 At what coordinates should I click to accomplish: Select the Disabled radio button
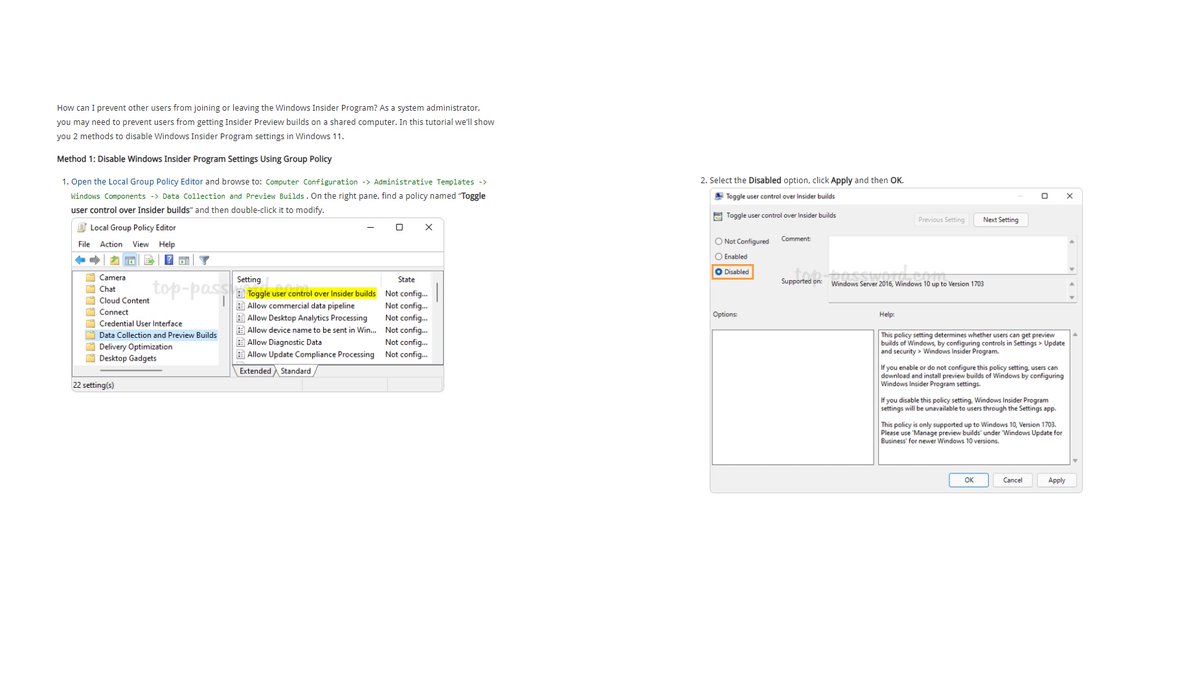point(719,271)
